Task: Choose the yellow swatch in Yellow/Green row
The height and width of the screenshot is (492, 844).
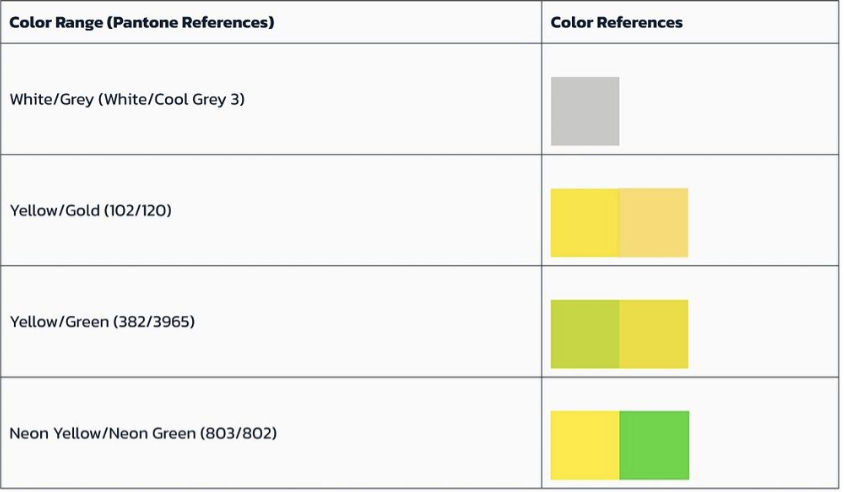Action: pos(654,333)
